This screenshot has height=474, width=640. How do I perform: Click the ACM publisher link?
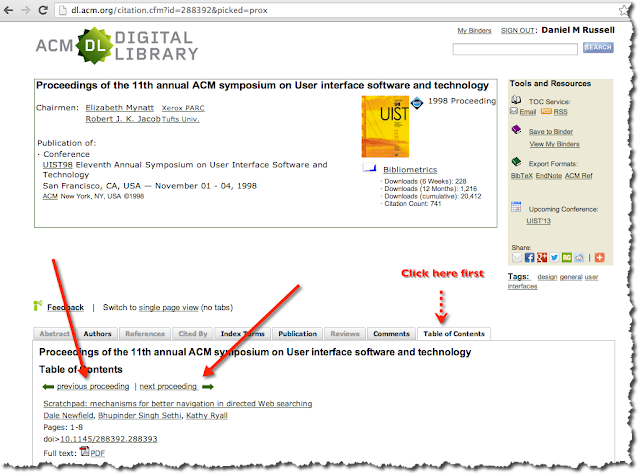(x=50, y=196)
